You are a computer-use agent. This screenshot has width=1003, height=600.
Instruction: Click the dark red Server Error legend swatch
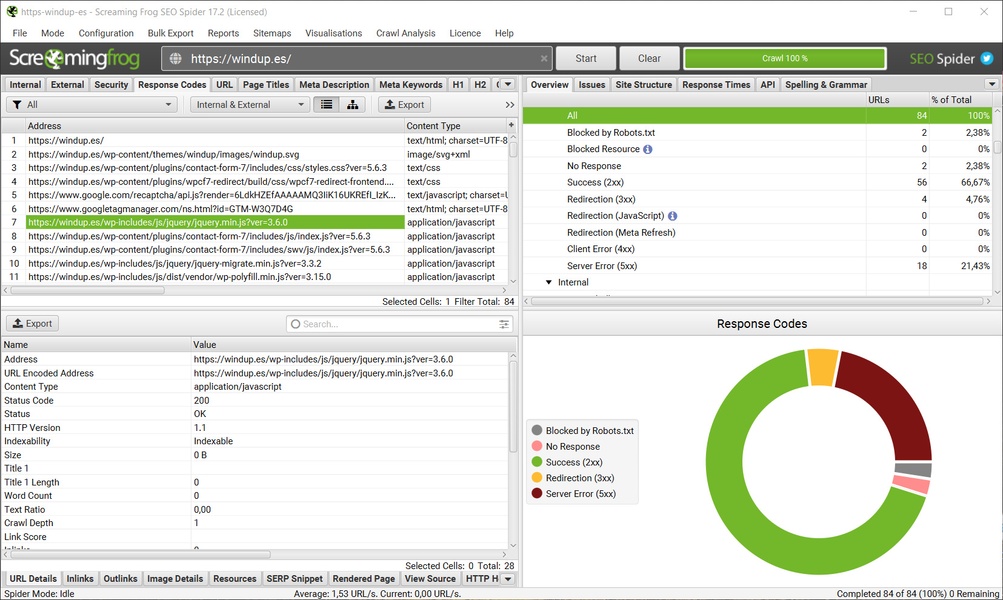coord(537,493)
